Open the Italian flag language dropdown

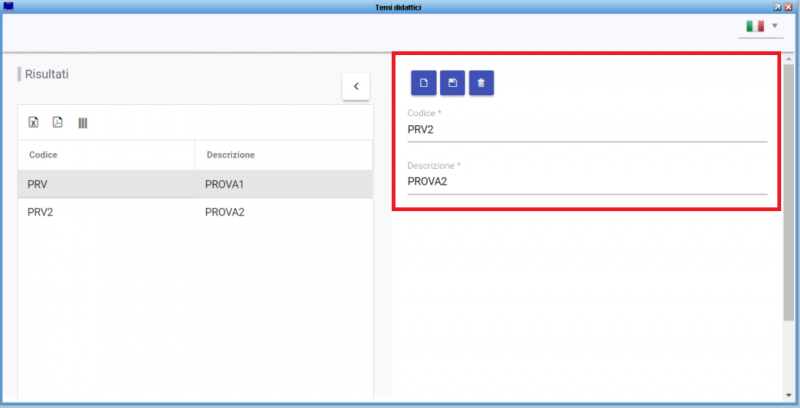[761, 26]
